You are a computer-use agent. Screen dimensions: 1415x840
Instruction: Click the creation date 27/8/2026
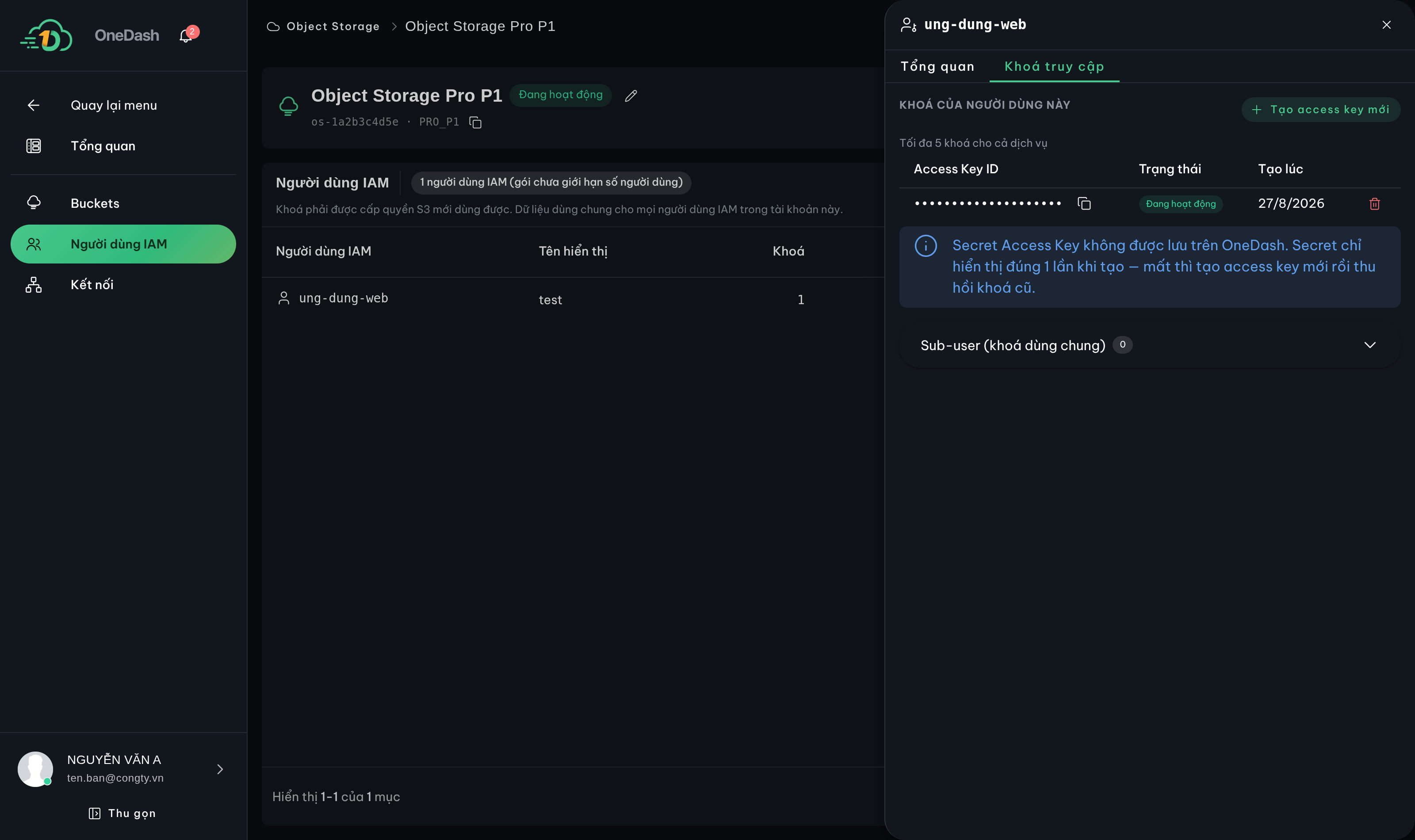tap(1291, 204)
